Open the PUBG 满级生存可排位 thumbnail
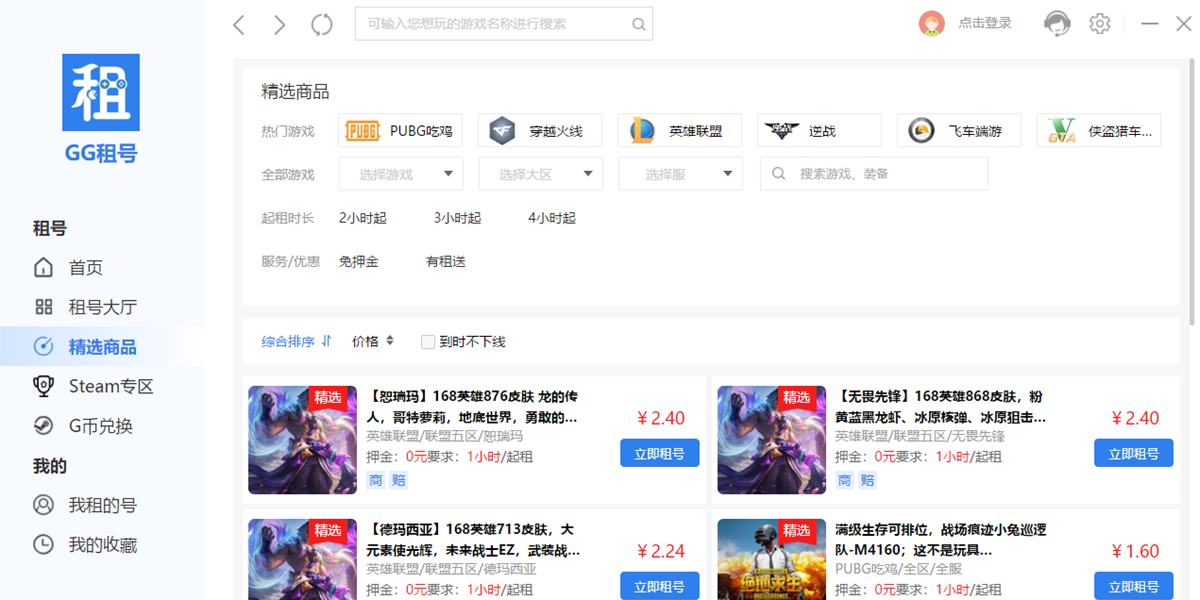Image resolution: width=1200 pixels, height=600 pixels. point(772,559)
